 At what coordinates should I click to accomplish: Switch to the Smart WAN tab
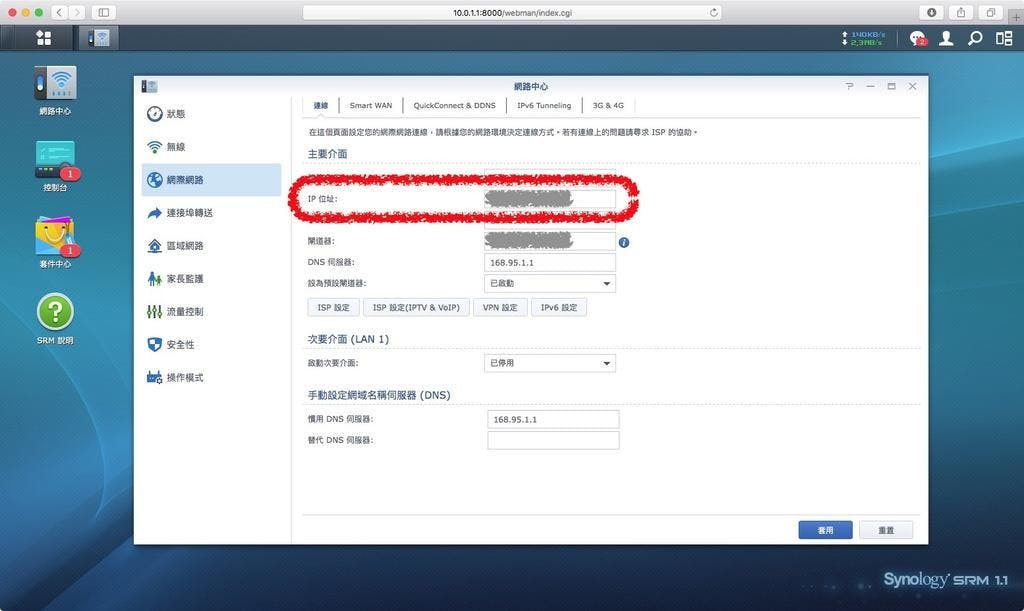370,105
